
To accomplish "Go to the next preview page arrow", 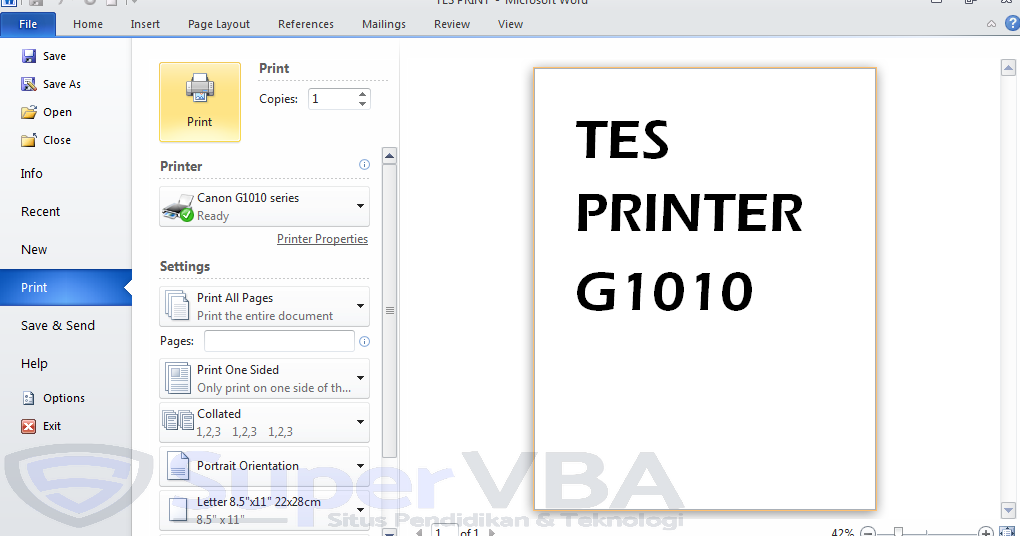I will [x=492, y=533].
